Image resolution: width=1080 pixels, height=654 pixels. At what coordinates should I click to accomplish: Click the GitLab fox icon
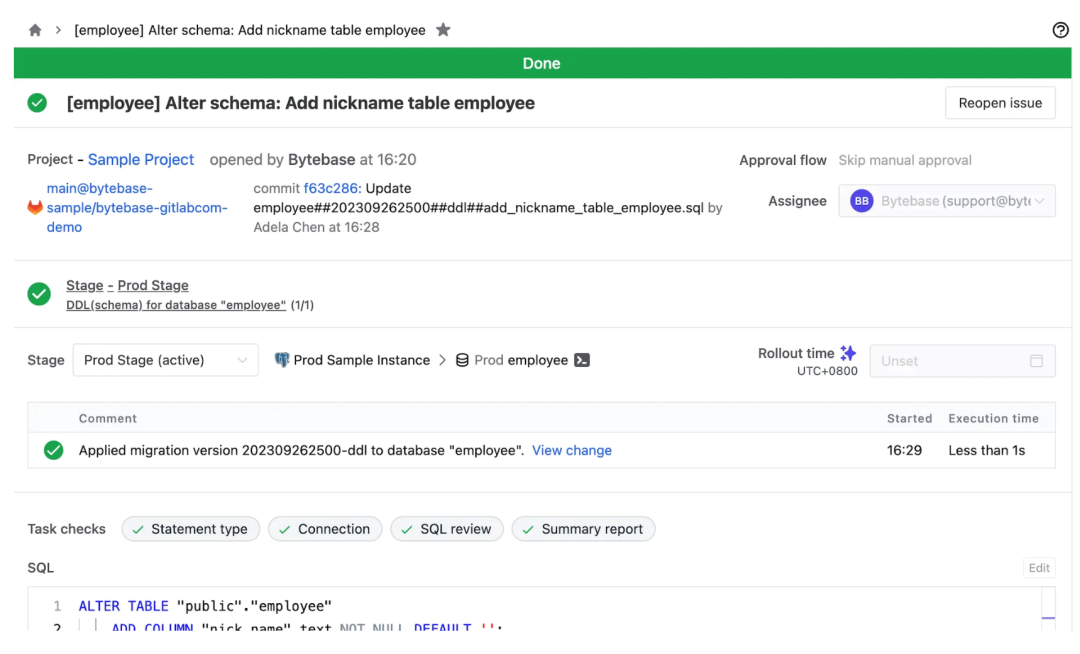pyautogui.click(x=35, y=207)
